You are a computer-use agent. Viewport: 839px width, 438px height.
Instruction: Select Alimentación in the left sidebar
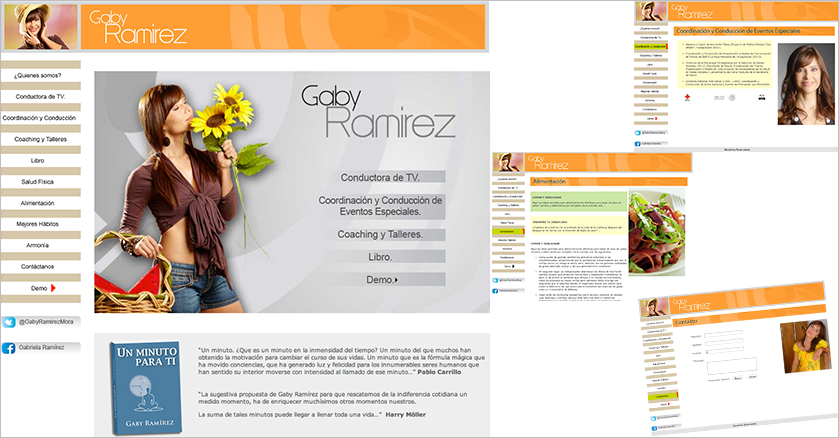(x=39, y=203)
